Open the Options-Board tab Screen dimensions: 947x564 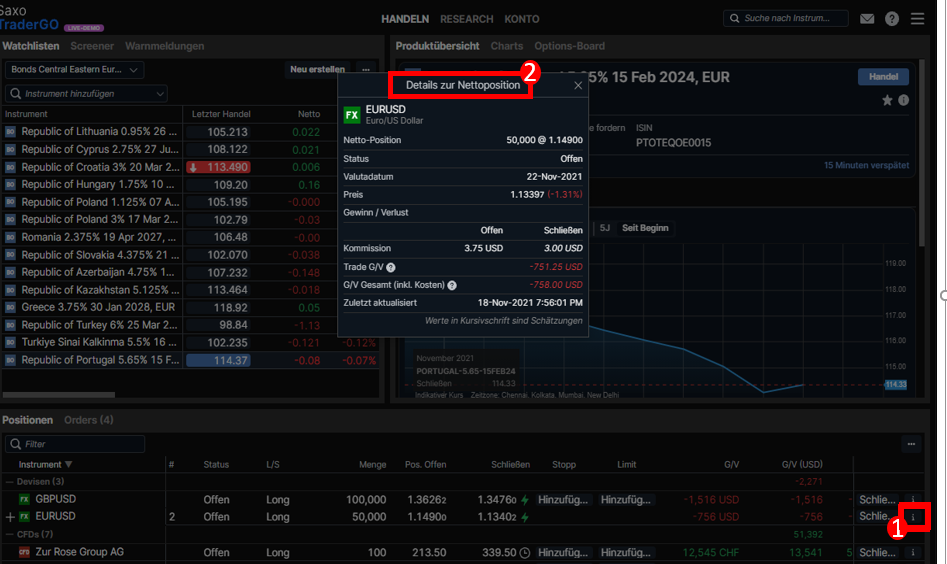(x=570, y=46)
